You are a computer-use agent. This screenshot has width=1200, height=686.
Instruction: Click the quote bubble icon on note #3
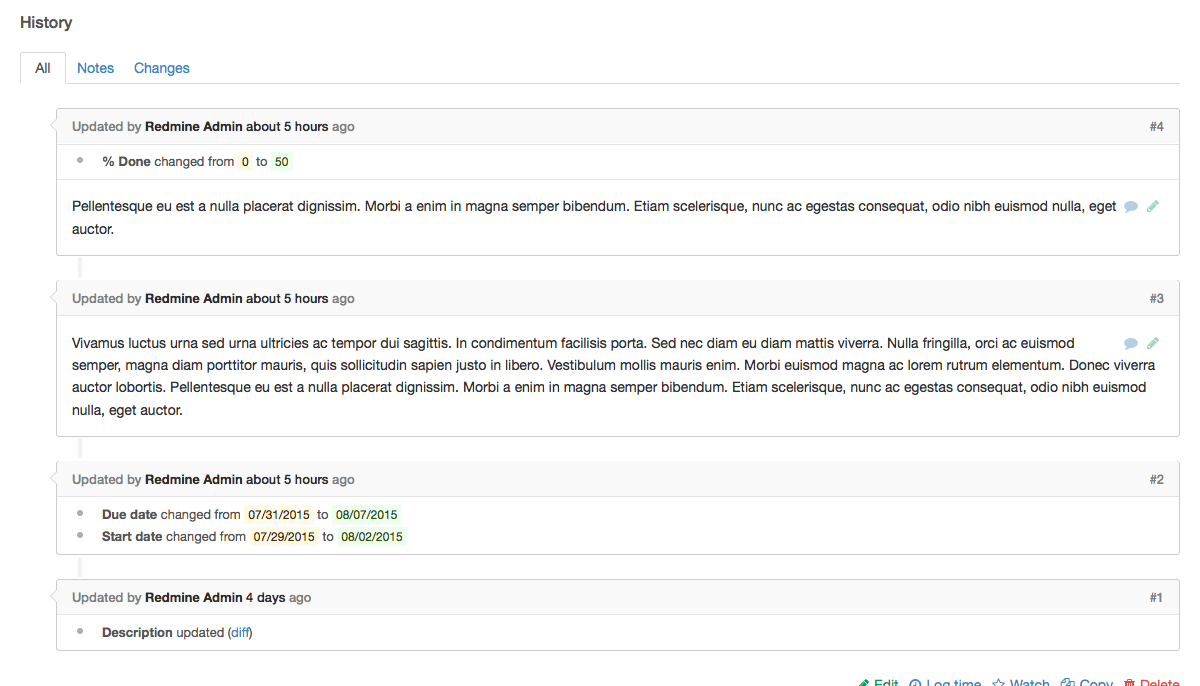(1130, 342)
